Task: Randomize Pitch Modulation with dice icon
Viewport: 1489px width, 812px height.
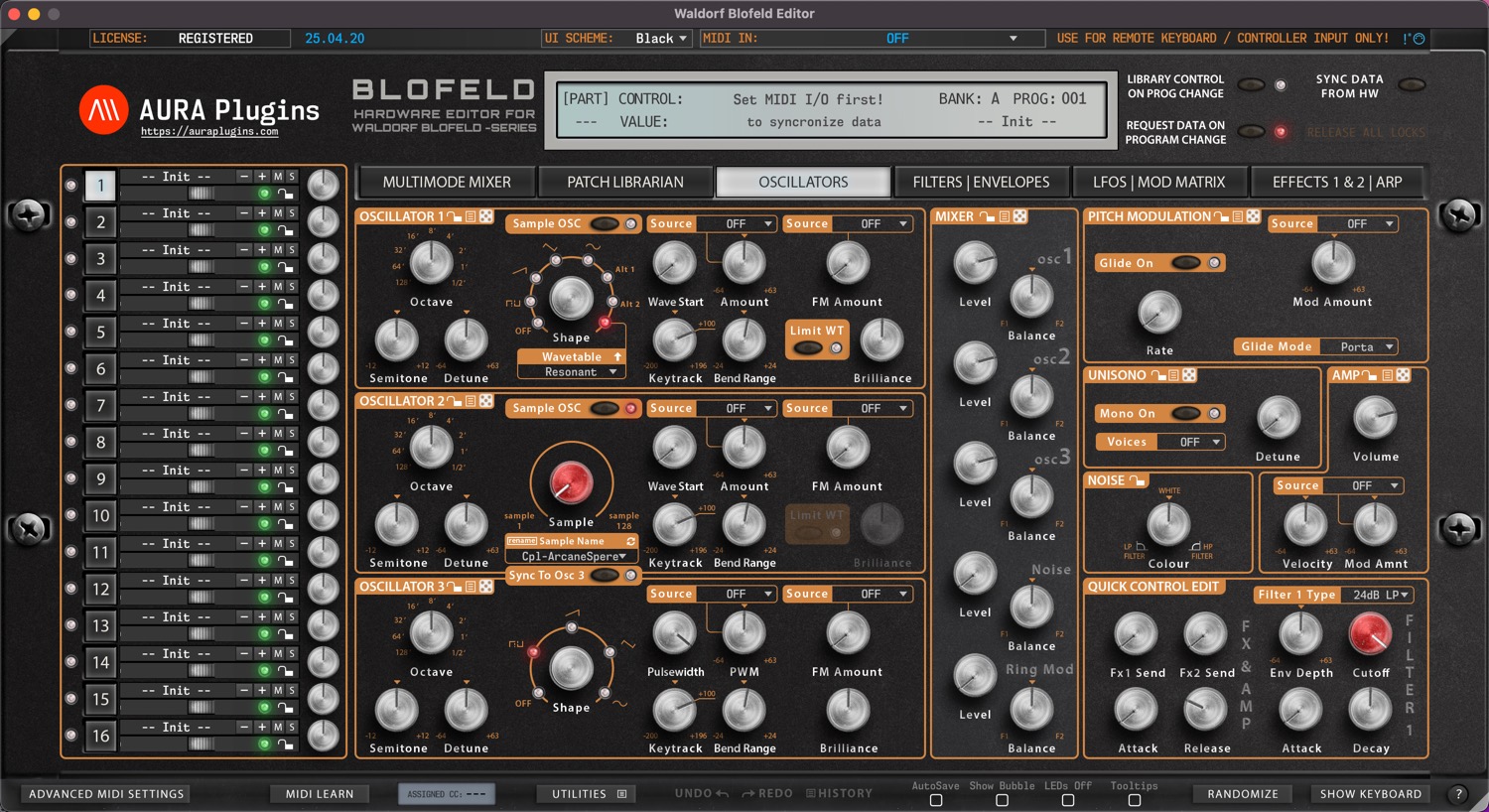Action: click(x=1253, y=216)
